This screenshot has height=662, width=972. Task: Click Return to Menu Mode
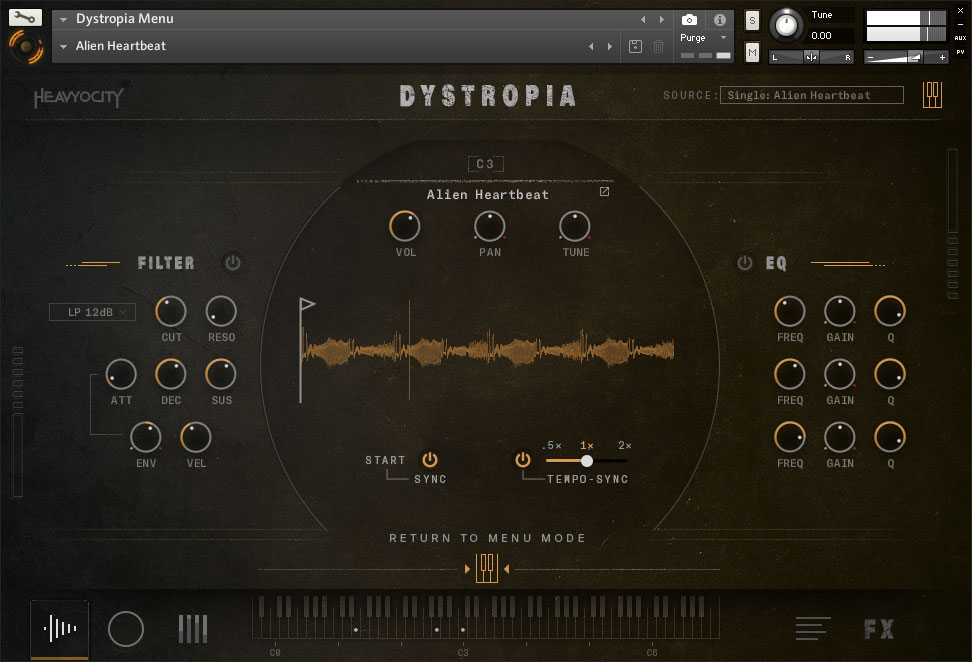(487, 538)
